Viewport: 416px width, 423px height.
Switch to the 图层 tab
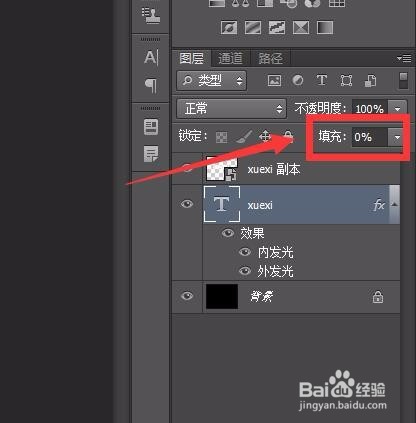[191, 58]
